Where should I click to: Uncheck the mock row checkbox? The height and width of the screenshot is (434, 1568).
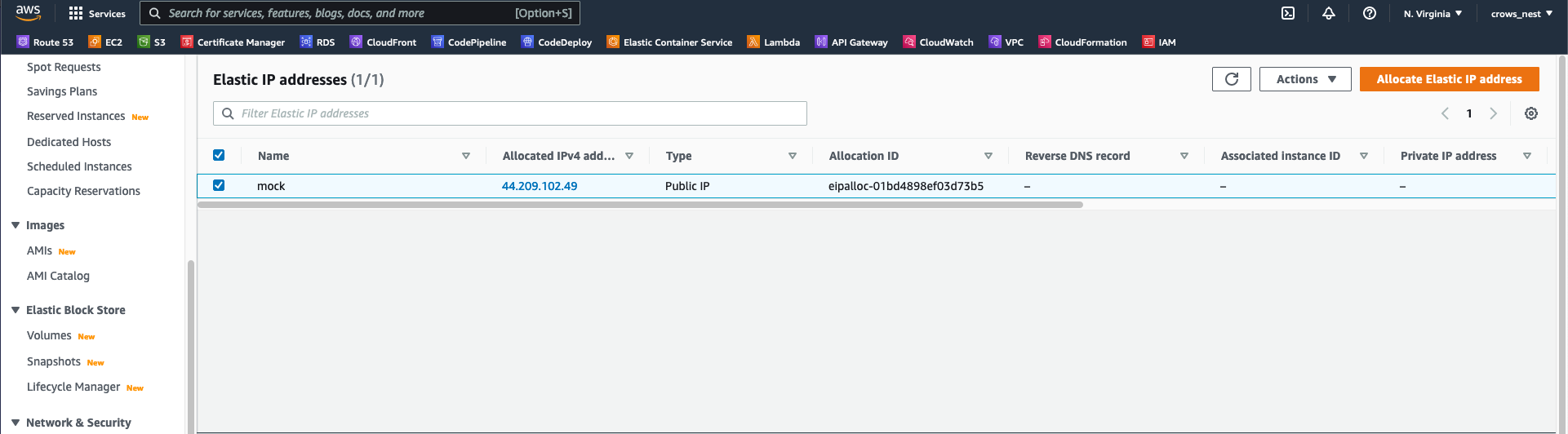(219, 185)
